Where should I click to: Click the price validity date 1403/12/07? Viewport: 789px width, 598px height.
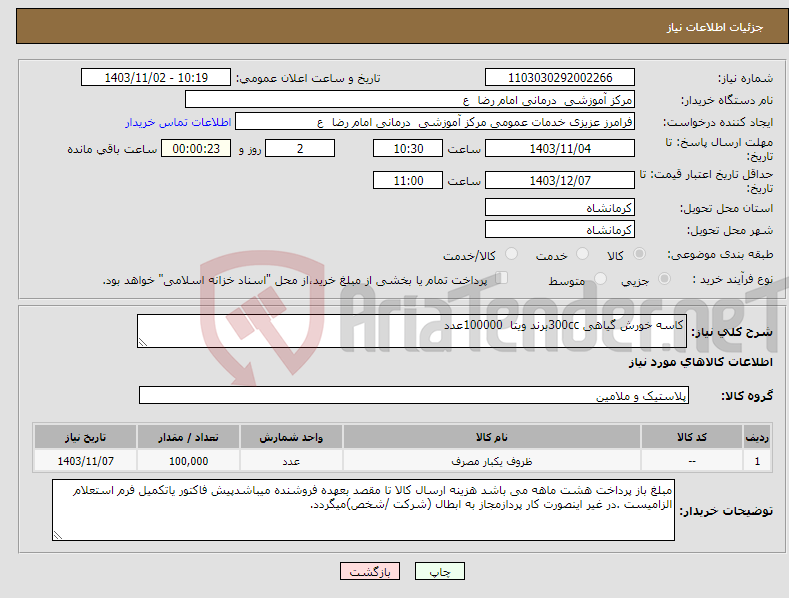tap(560, 180)
